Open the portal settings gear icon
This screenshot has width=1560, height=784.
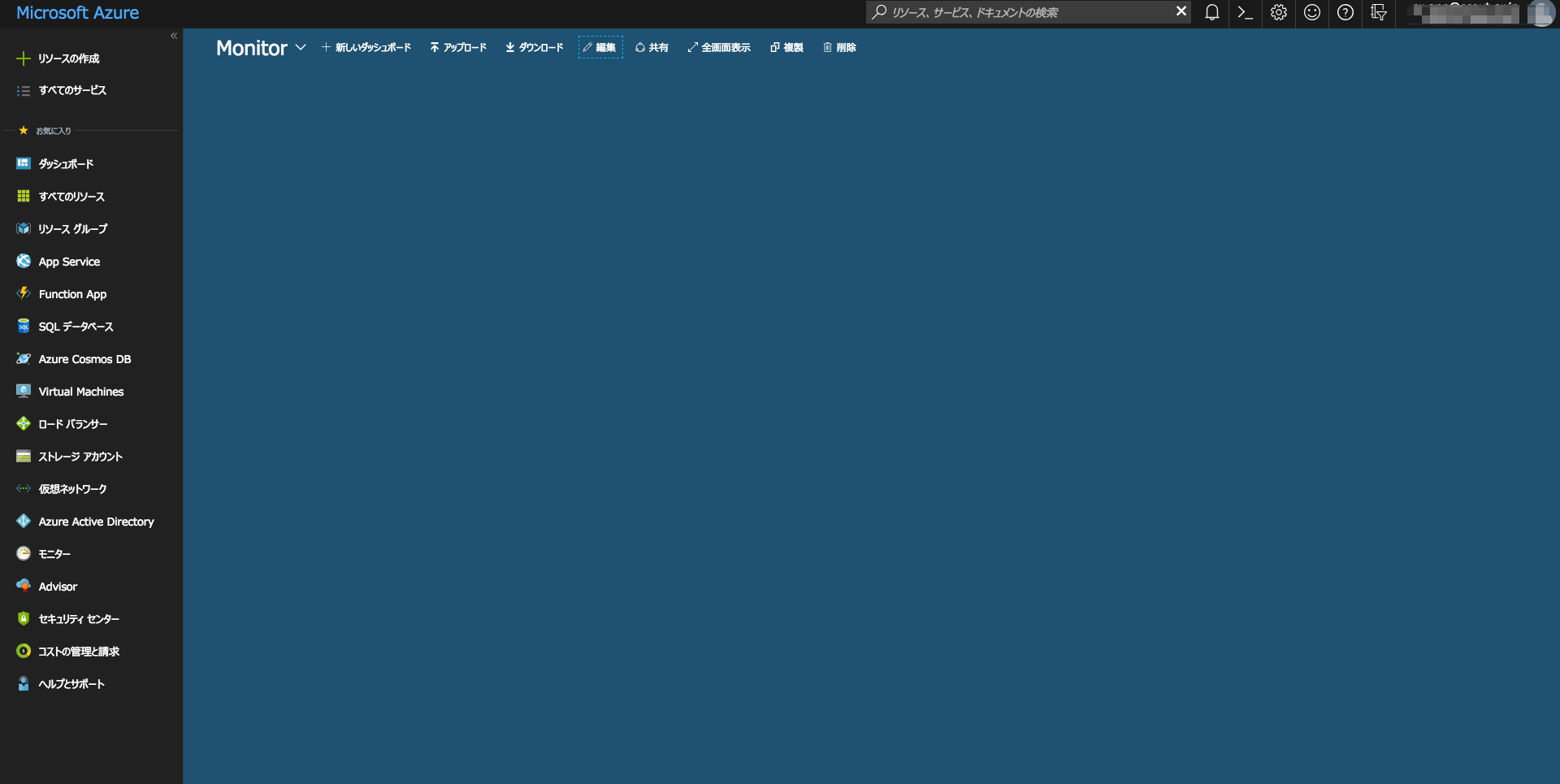pos(1279,12)
